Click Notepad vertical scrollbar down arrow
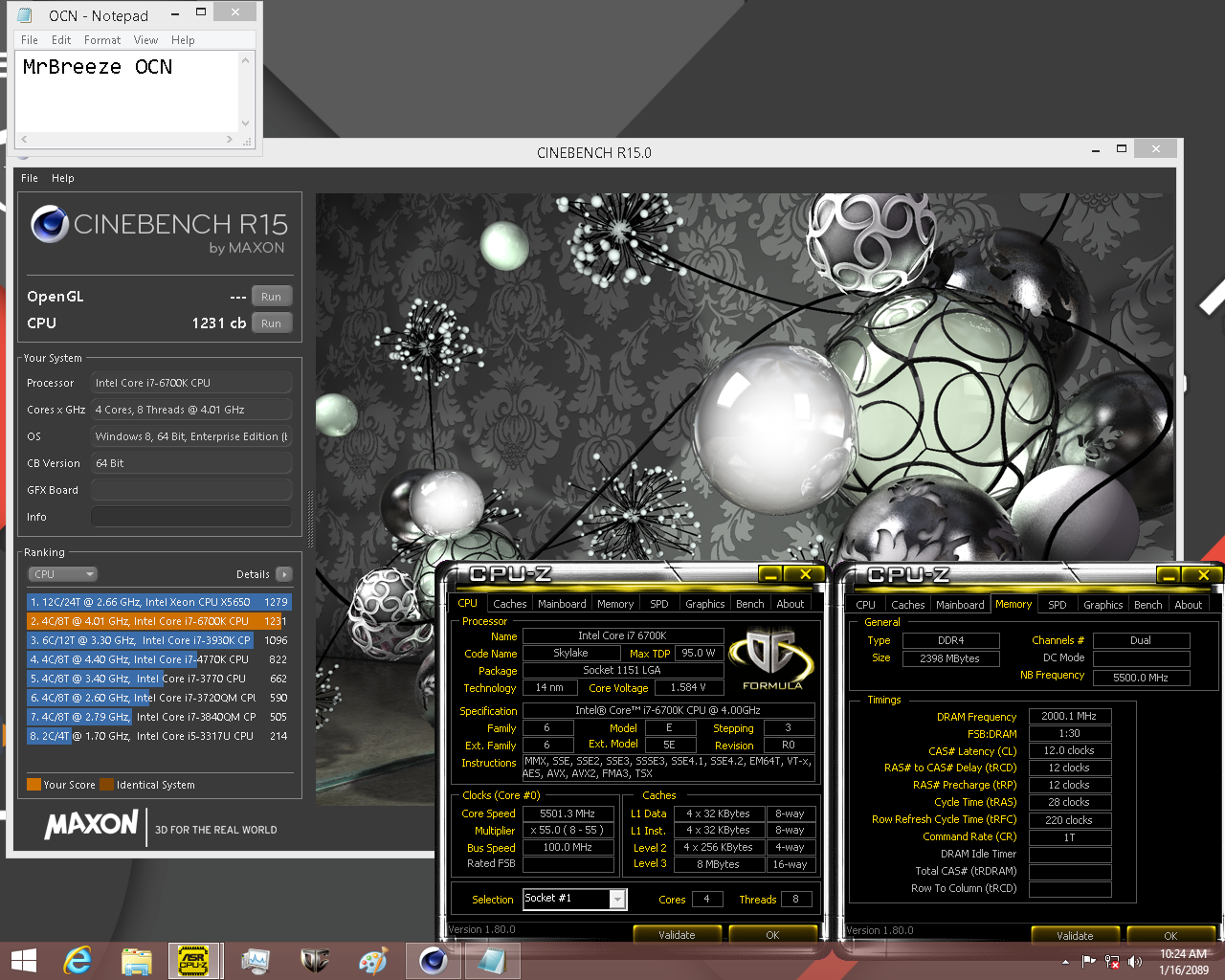 [x=246, y=123]
